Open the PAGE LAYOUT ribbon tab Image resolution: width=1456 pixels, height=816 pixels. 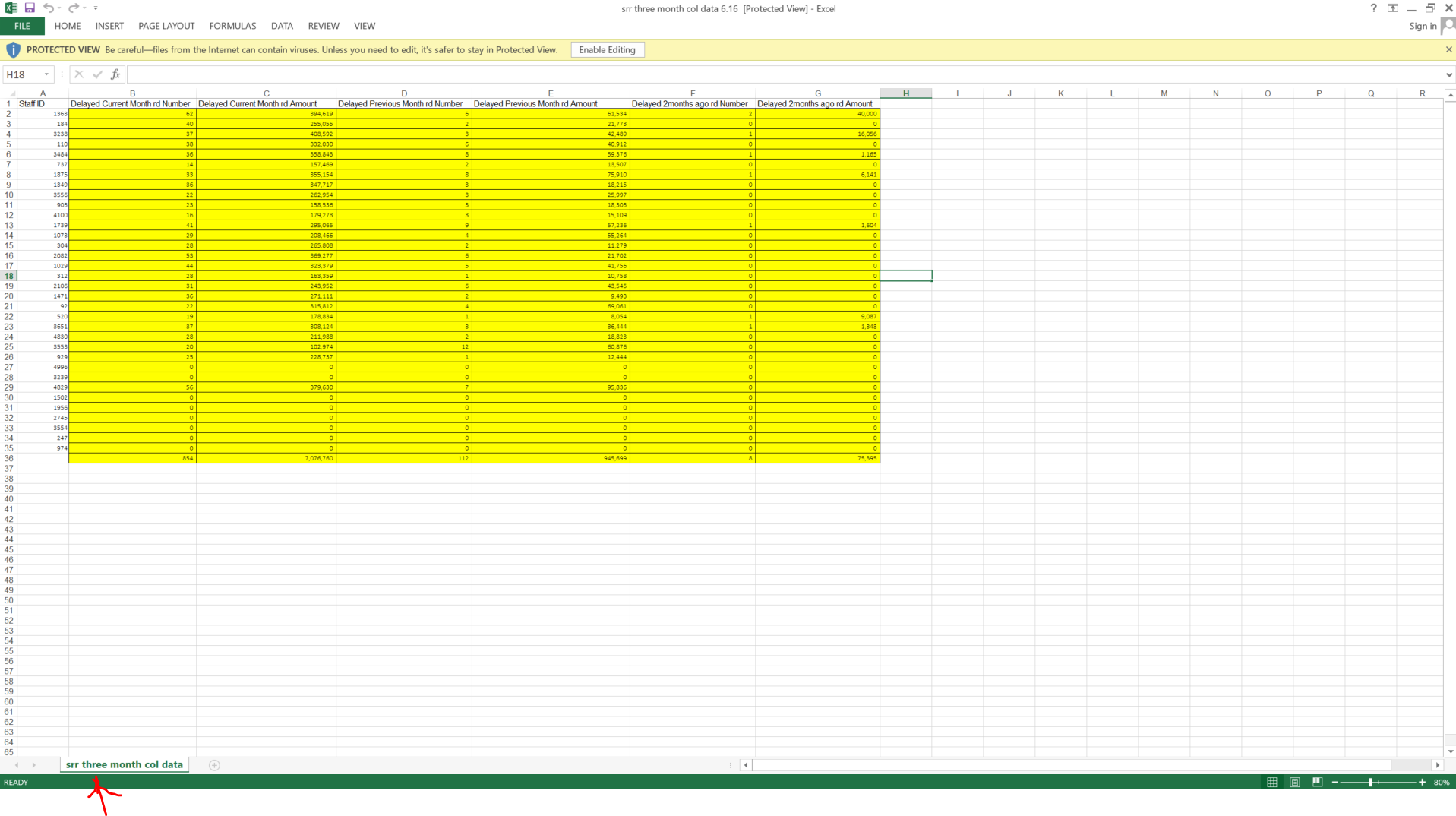pos(166,26)
